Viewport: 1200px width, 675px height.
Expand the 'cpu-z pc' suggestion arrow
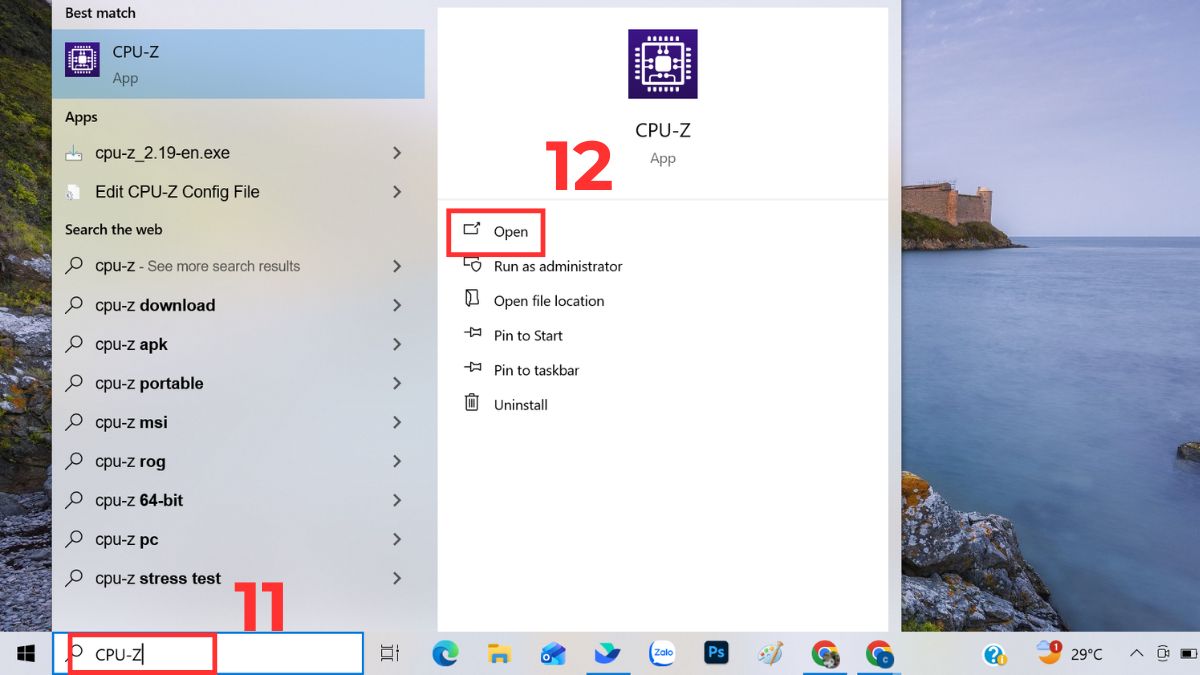pos(397,539)
